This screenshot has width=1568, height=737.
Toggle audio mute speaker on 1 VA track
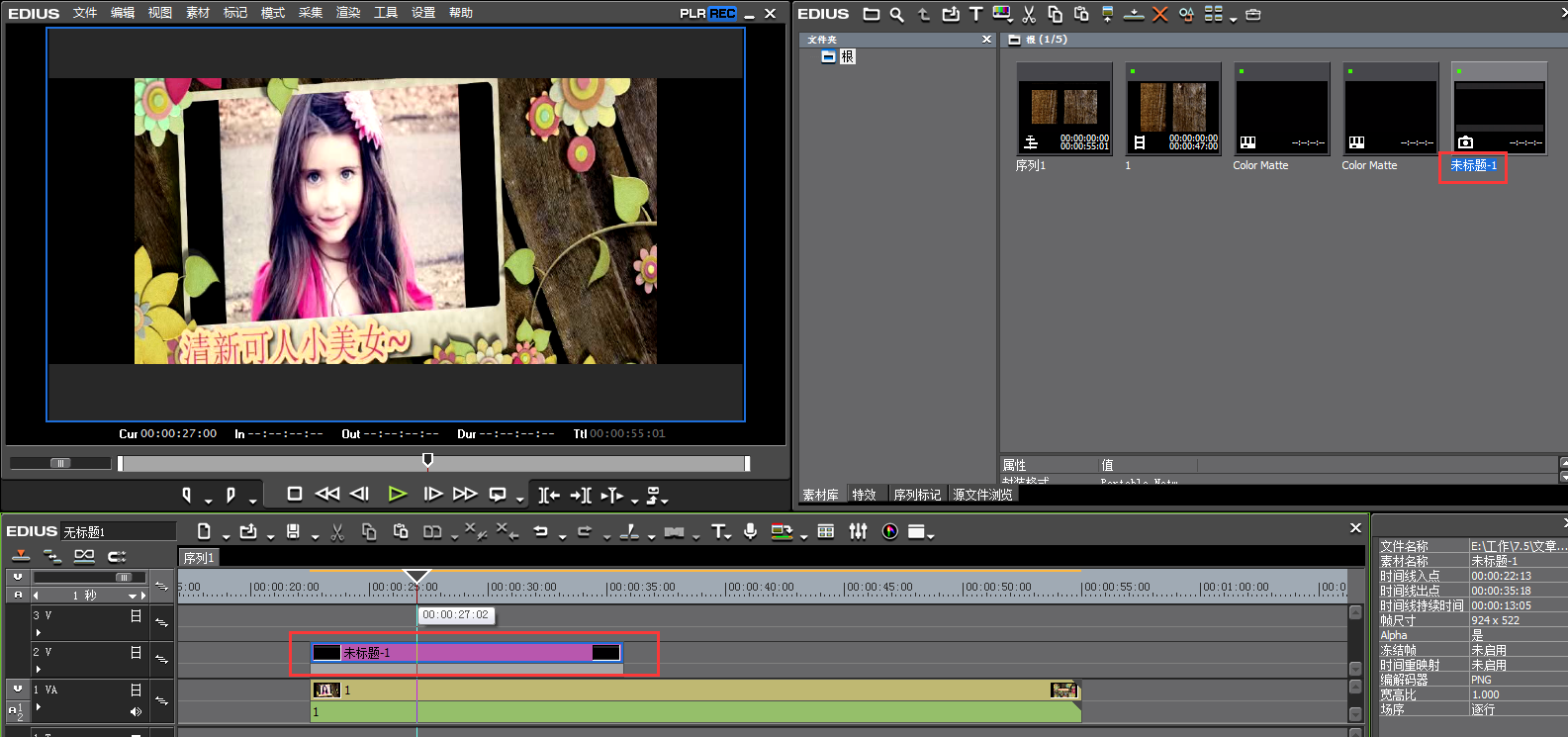click(136, 711)
